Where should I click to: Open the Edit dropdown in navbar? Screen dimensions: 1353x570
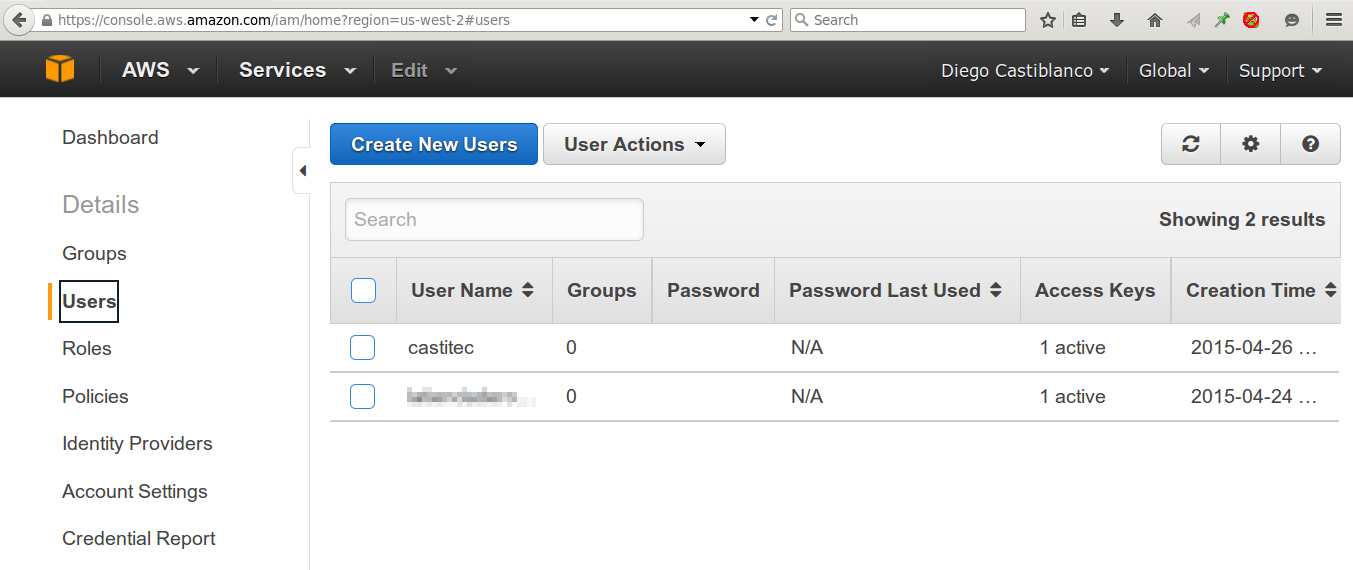424,70
